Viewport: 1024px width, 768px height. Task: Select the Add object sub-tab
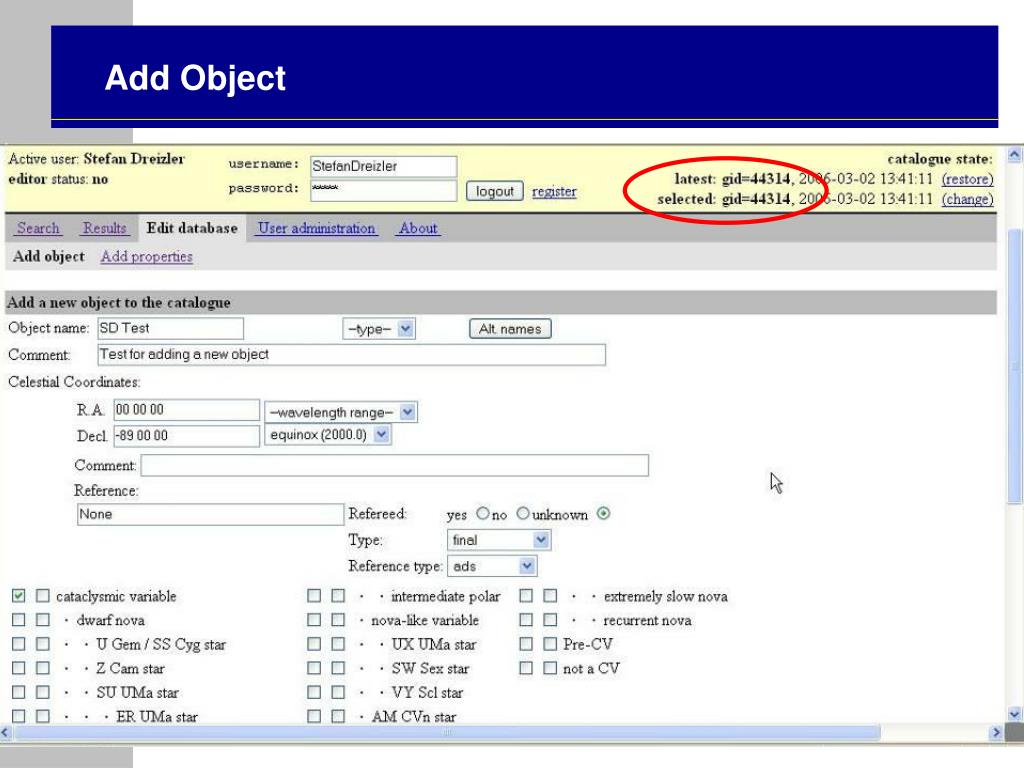(x=49, y=256)
